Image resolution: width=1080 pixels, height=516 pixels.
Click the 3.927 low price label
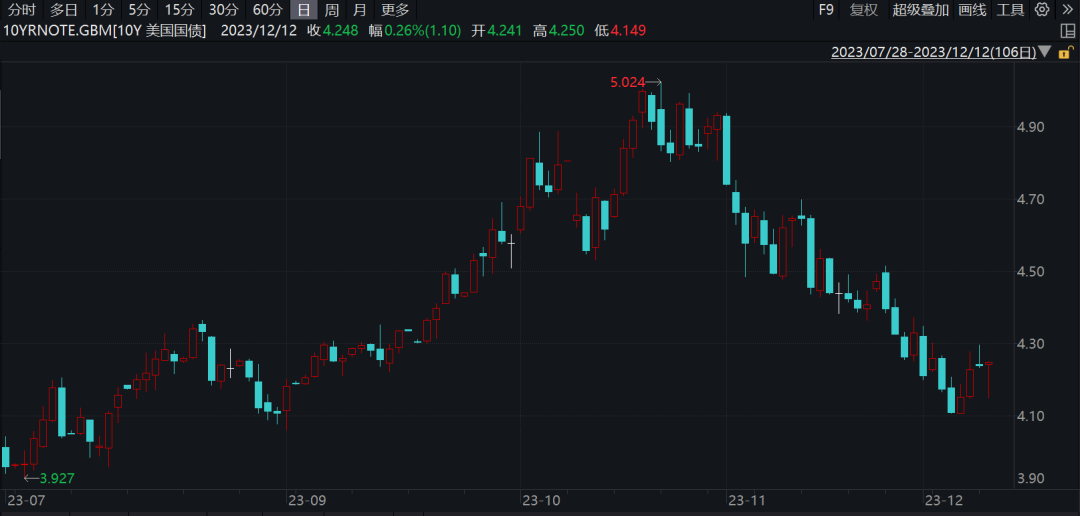point(57,478)
